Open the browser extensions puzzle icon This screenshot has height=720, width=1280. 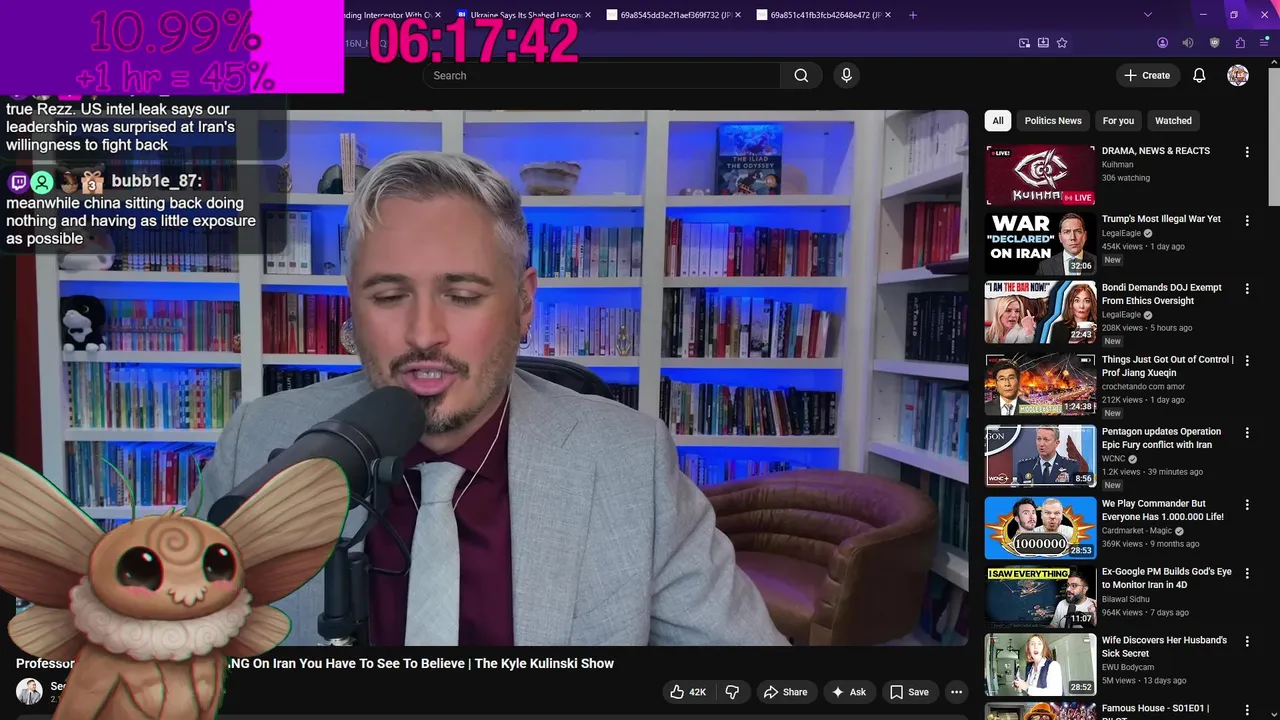[1240, 43]
